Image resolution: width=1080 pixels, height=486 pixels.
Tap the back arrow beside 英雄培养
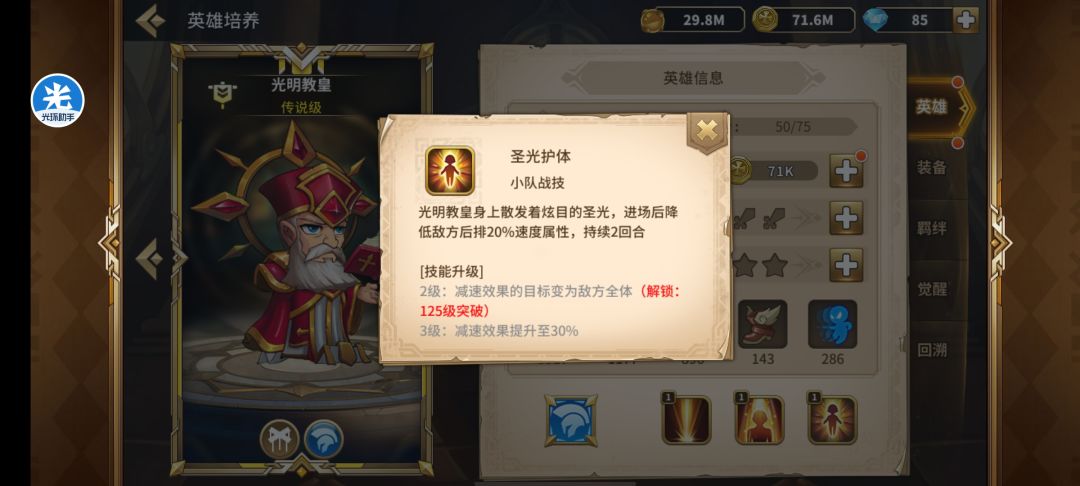(x=150, y=21)
